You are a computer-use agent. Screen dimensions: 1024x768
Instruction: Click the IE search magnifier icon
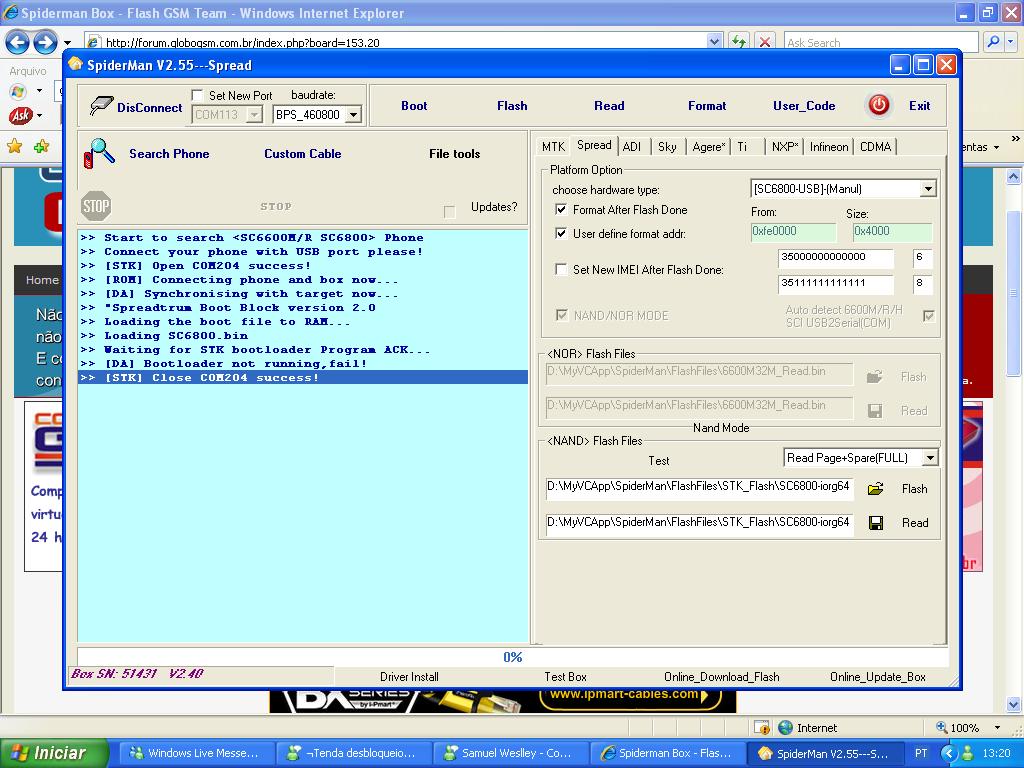(x=993, y=42)
